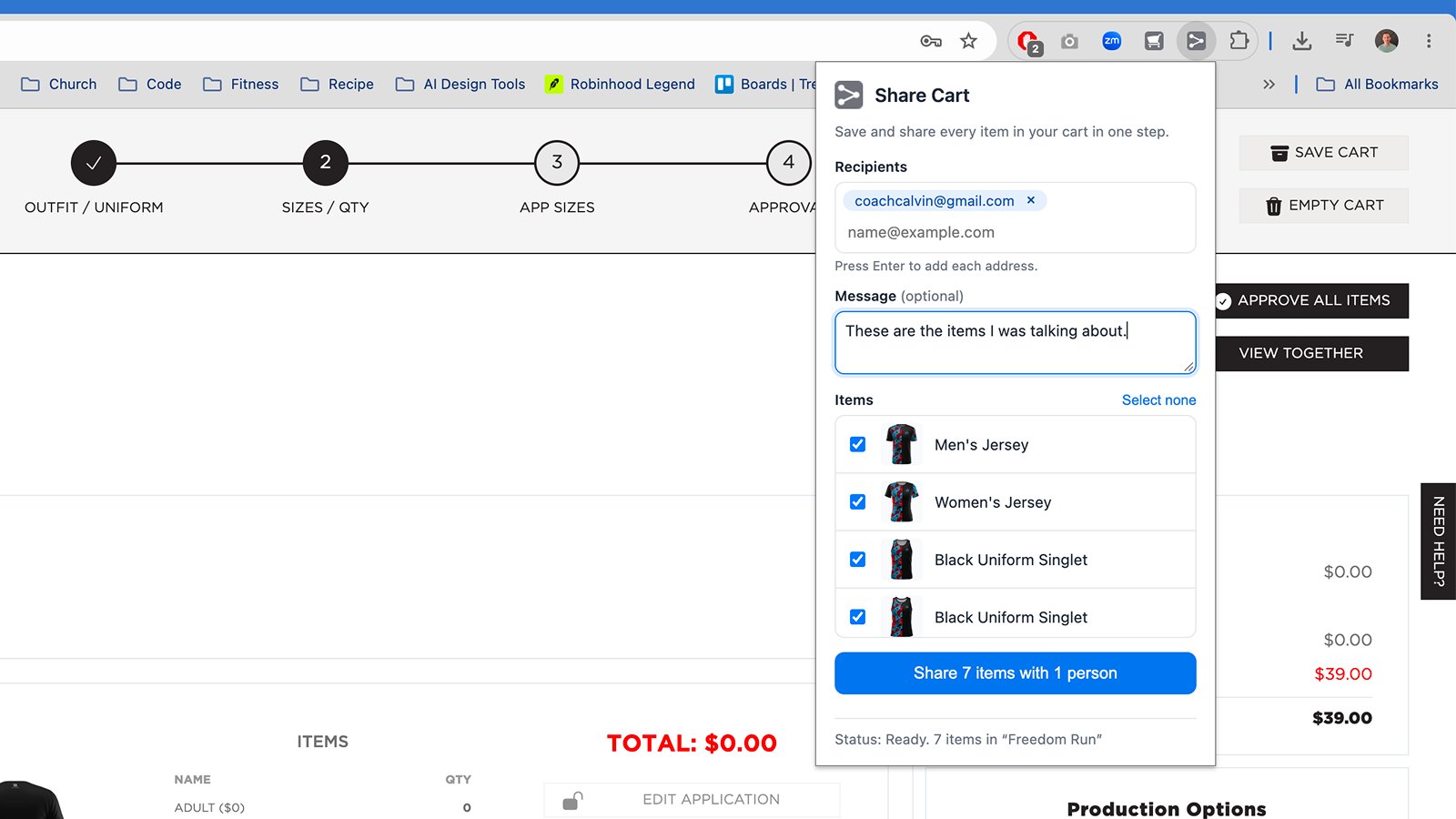
Task: Click the camera screenshot extension icon
Action: [1069, 41]
